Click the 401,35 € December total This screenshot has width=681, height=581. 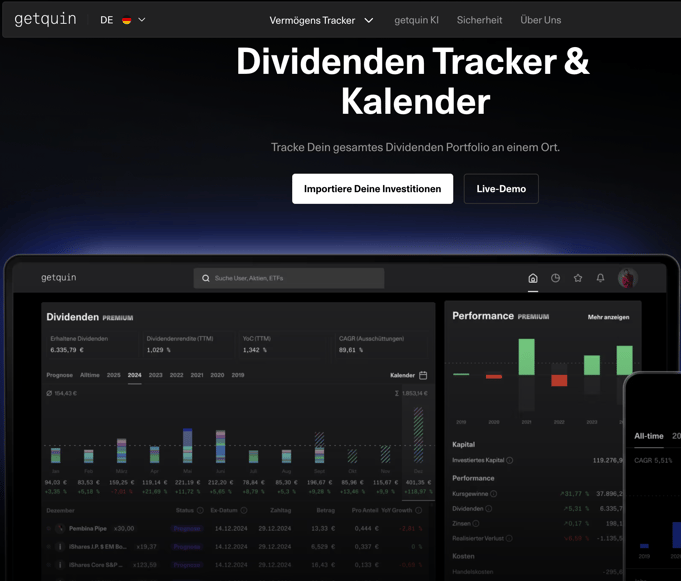(x=418, y=482)
